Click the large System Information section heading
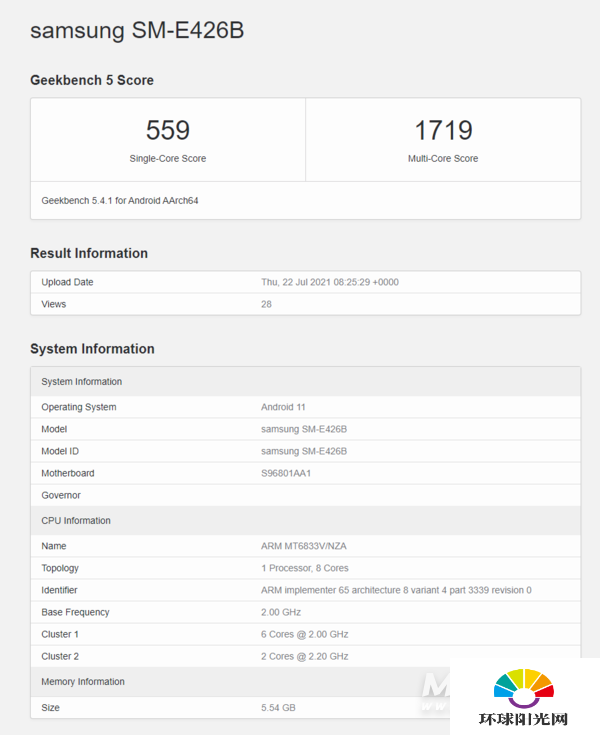Image resolution: width=600 pixels, height=735 pixels. [92, 349]
